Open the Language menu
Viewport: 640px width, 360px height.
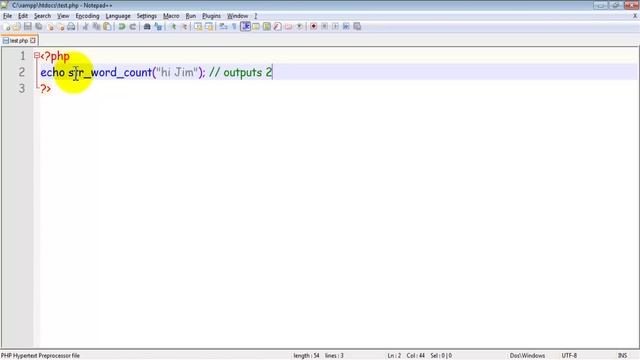(118, 16)
